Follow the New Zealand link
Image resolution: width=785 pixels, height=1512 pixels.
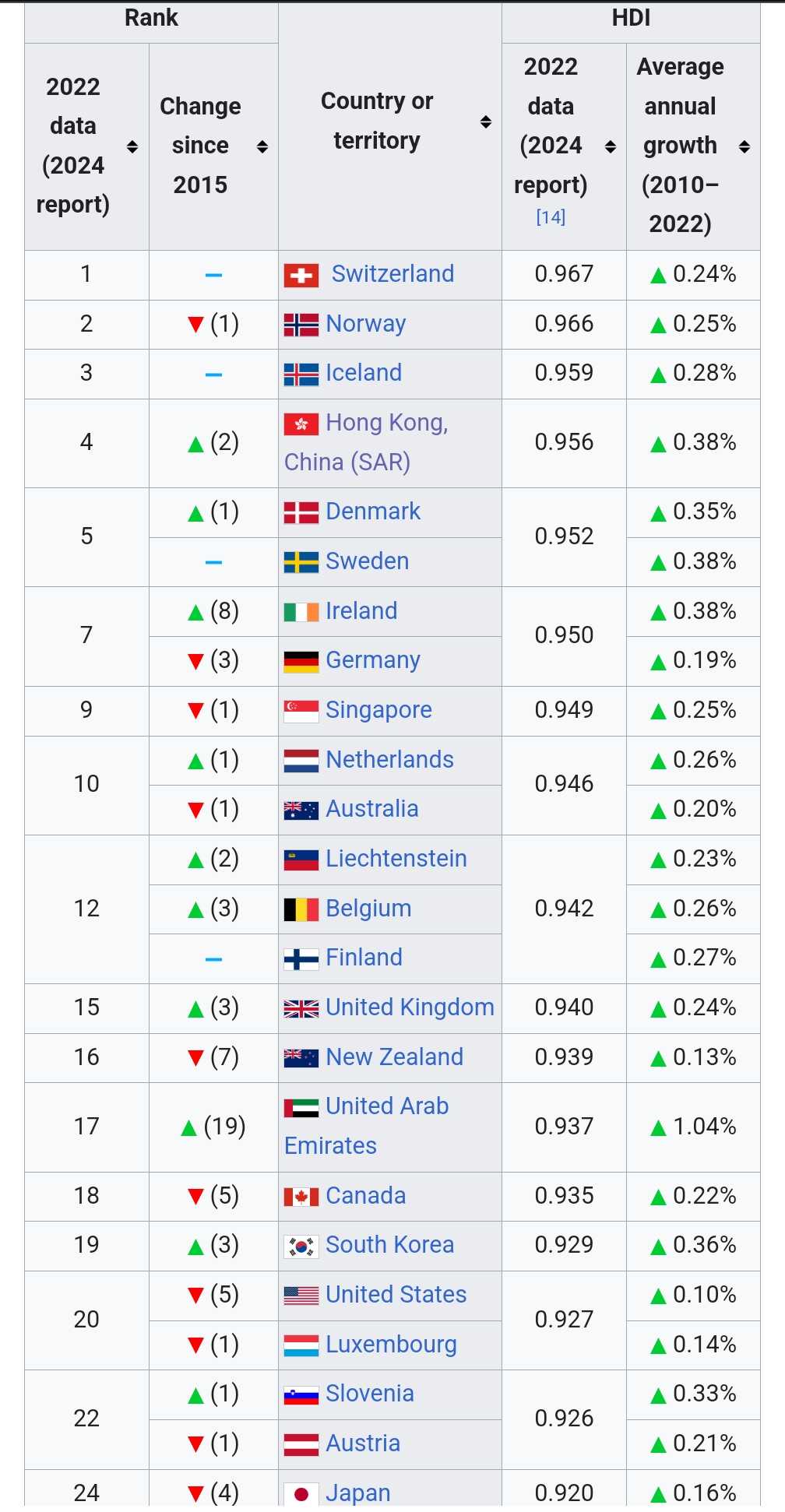tap(395, 1057)
